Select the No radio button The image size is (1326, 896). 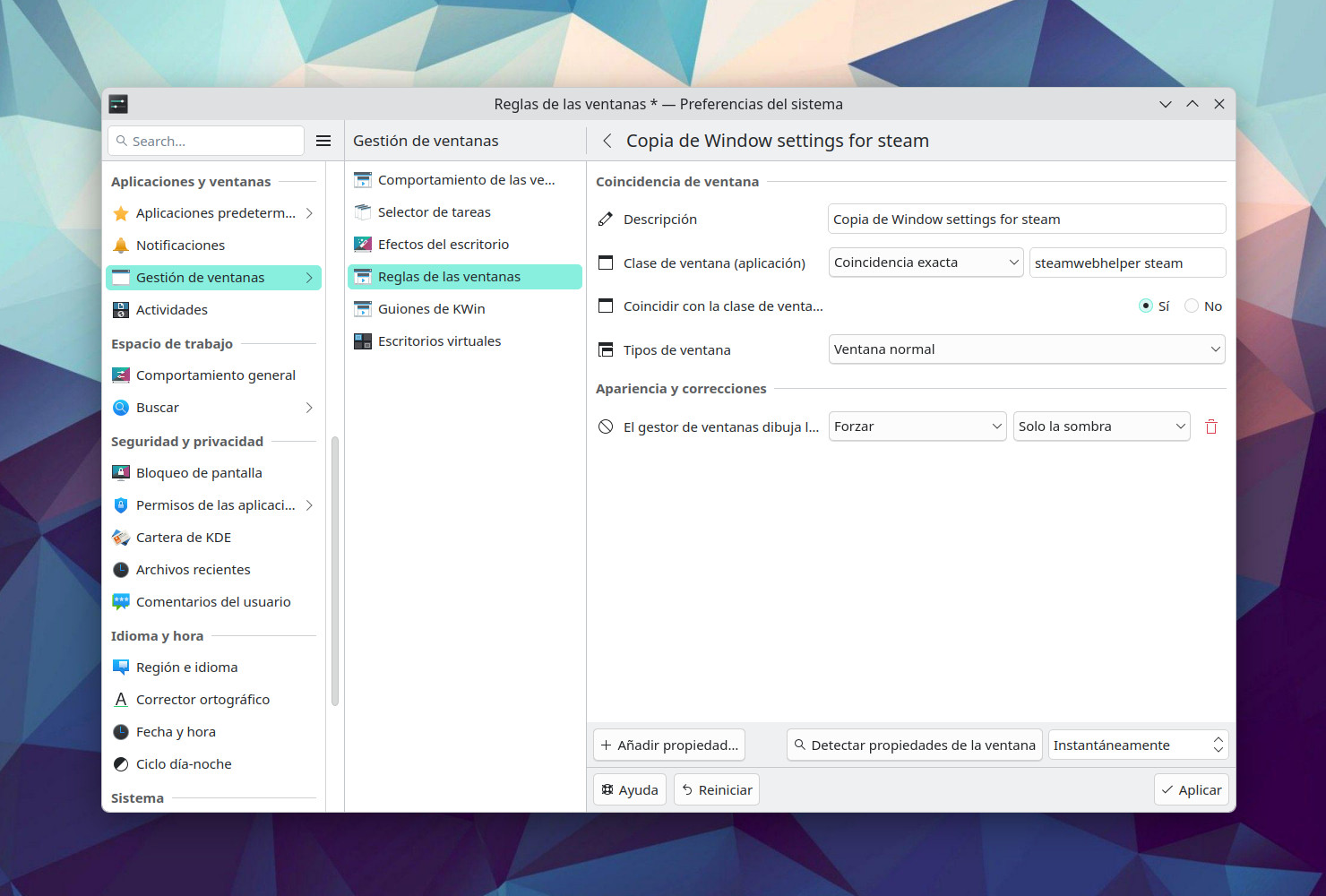tap(1192, 306)
